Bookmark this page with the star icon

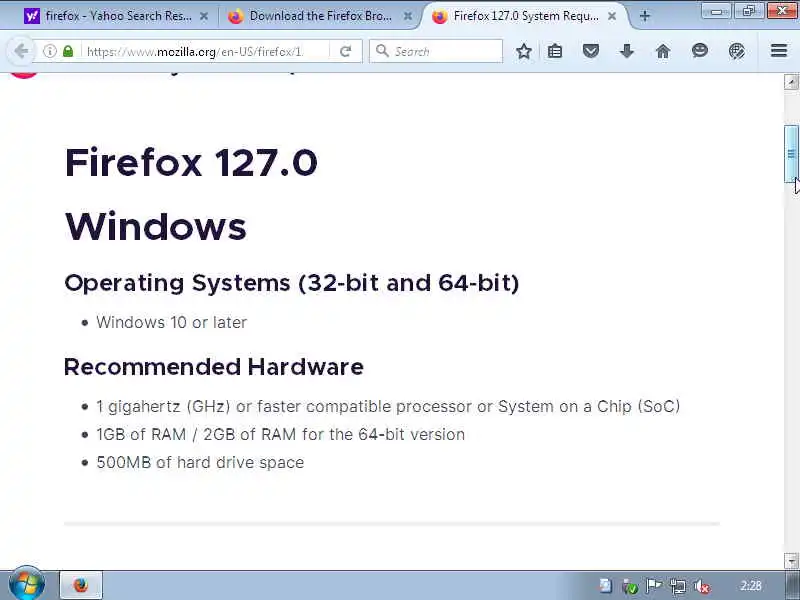pyautogui.click(x=523, y=51)
